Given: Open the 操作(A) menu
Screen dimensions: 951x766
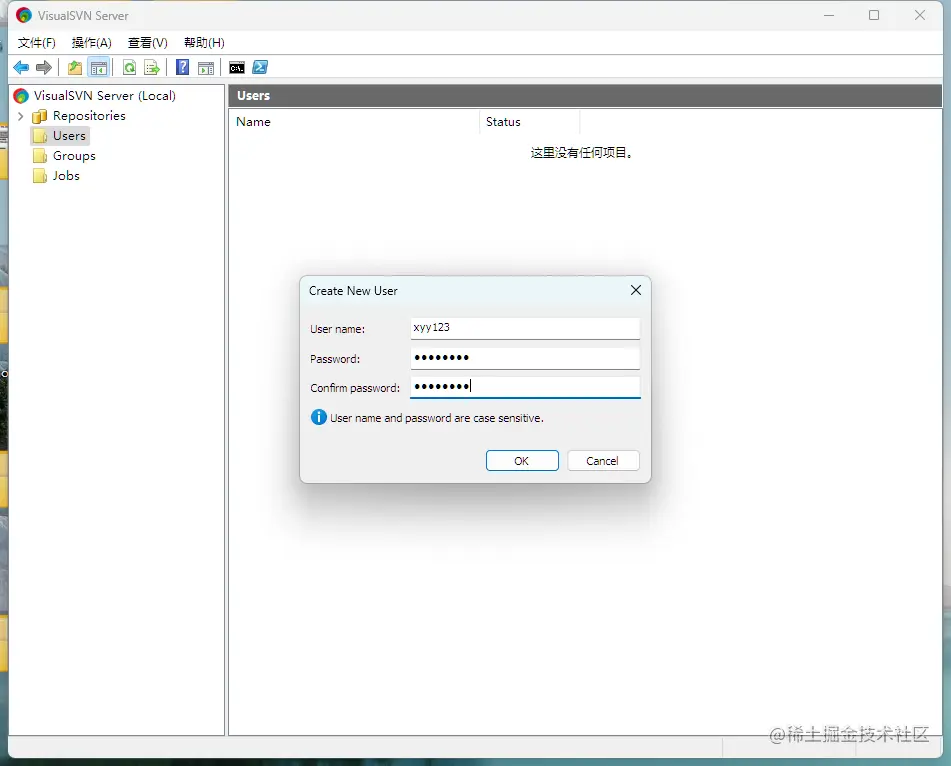Looking at the screenshot, I should pos(92,42).
